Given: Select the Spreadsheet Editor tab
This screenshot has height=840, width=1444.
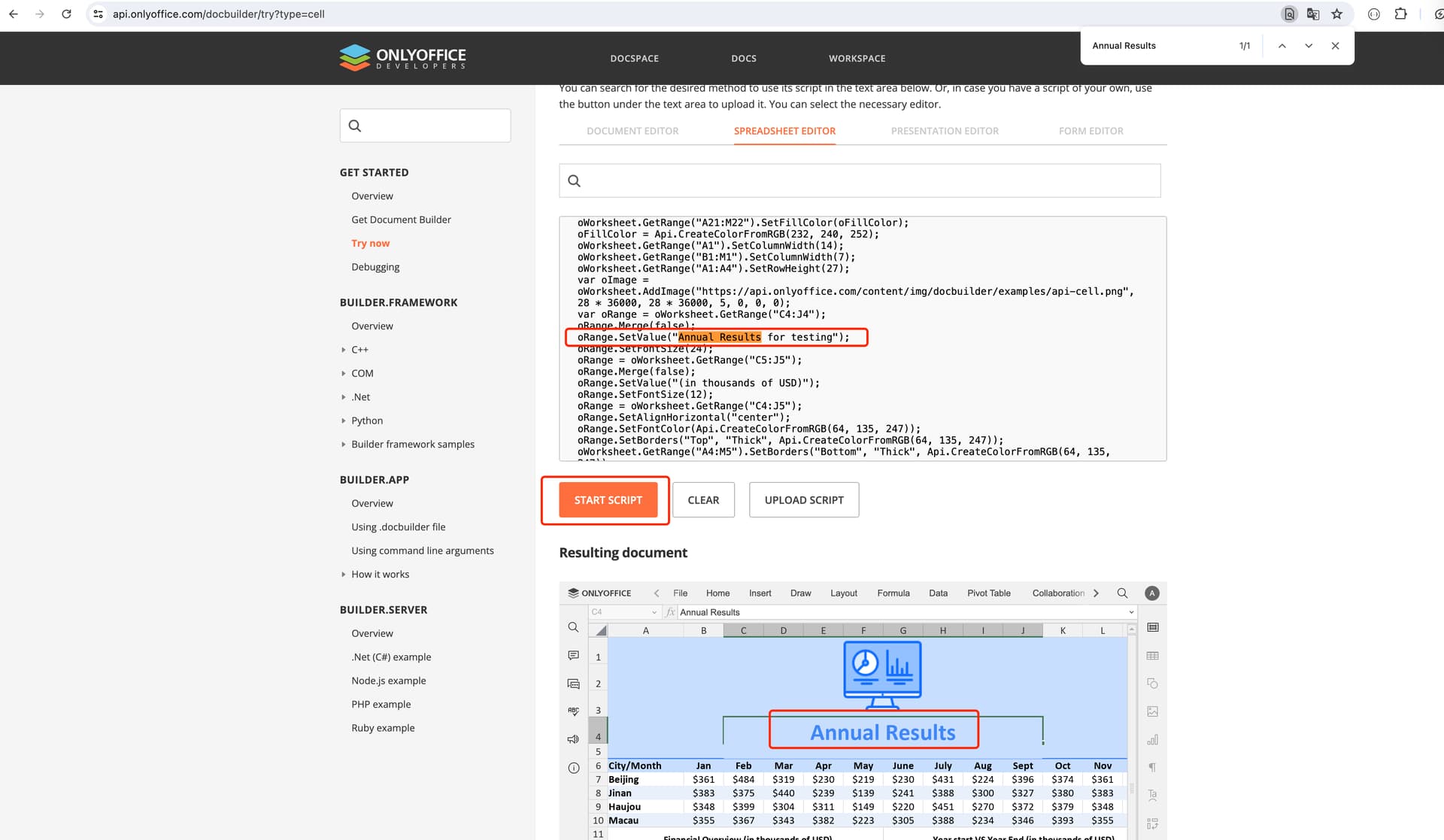Looking at the screenshot, I should pos(784,131).
